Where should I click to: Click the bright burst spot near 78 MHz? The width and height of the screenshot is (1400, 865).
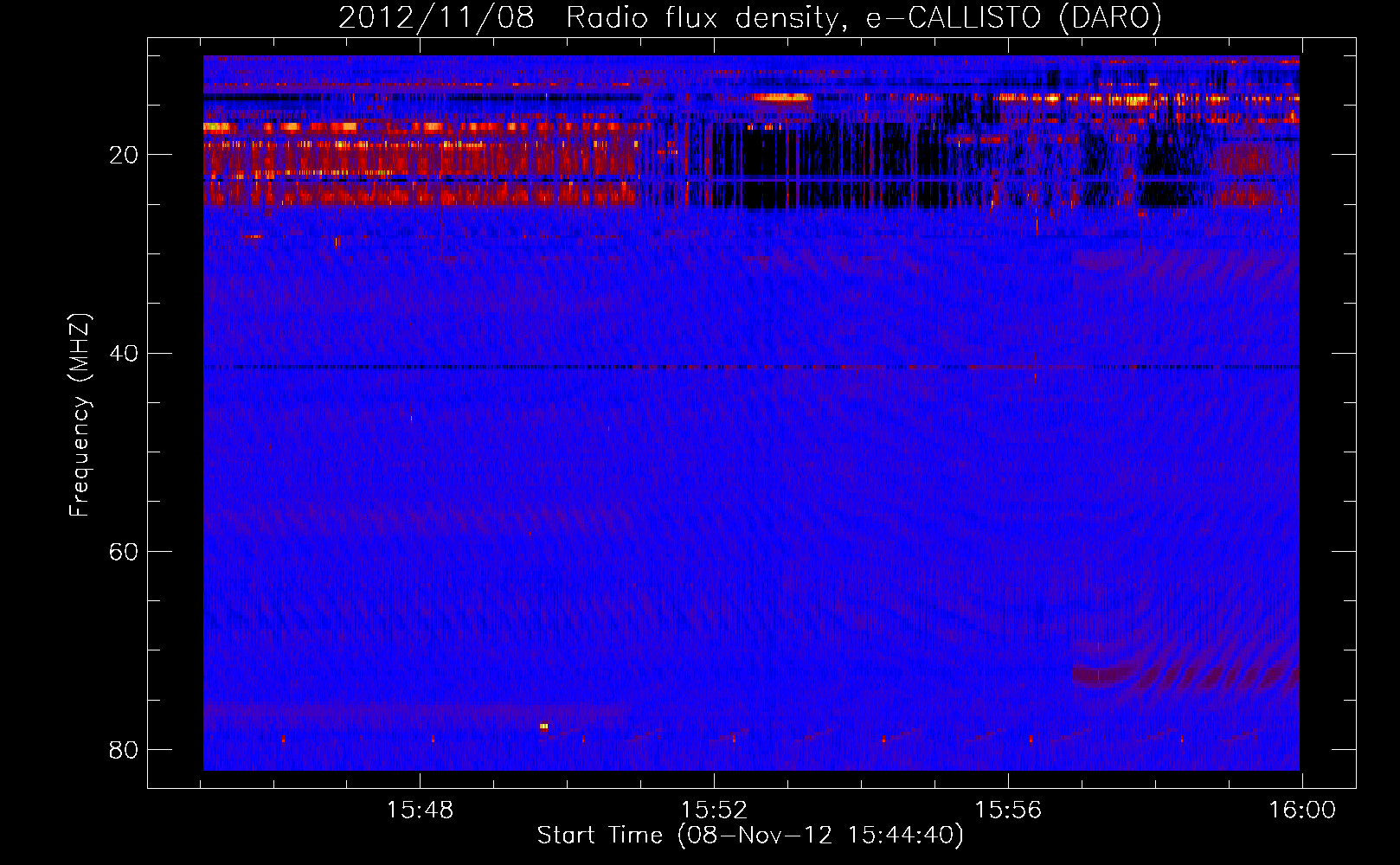pyautogui.click(x=543, y=727)
